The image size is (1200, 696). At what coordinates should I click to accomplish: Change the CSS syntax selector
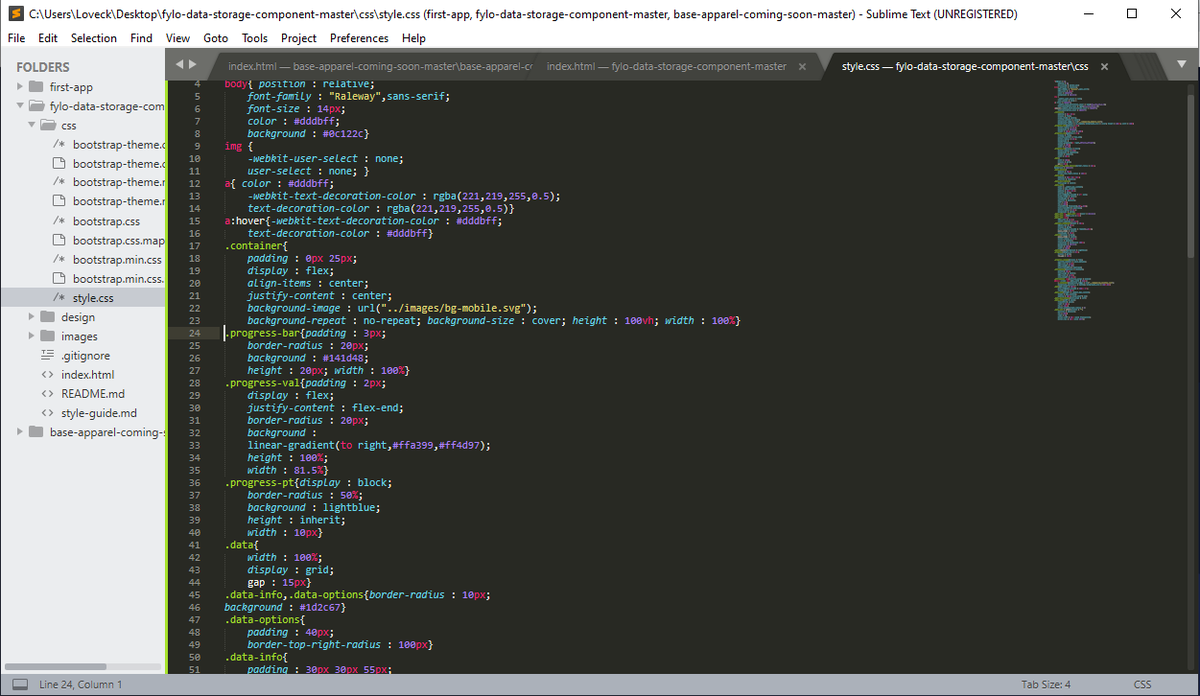[x=1143, y=684]
